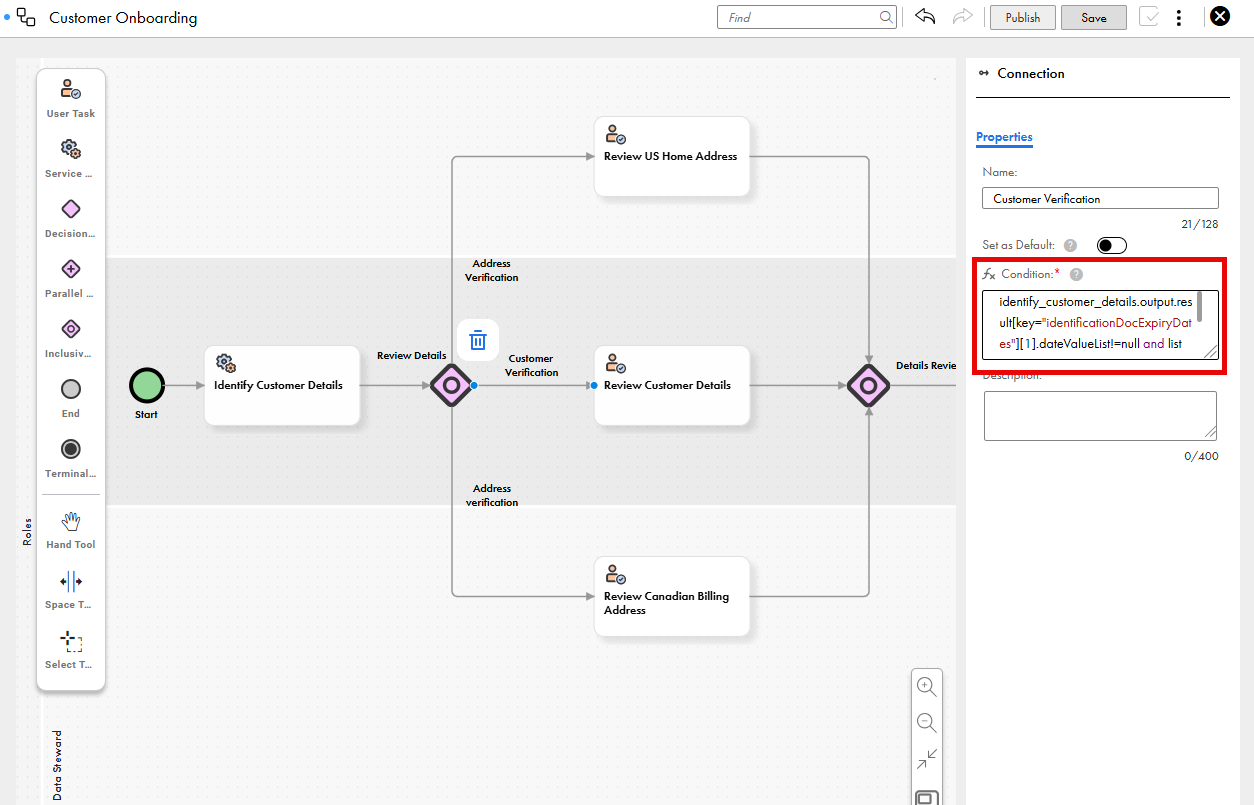Click the Connection panel heading
The image size is (1254, 805).
1031,73
